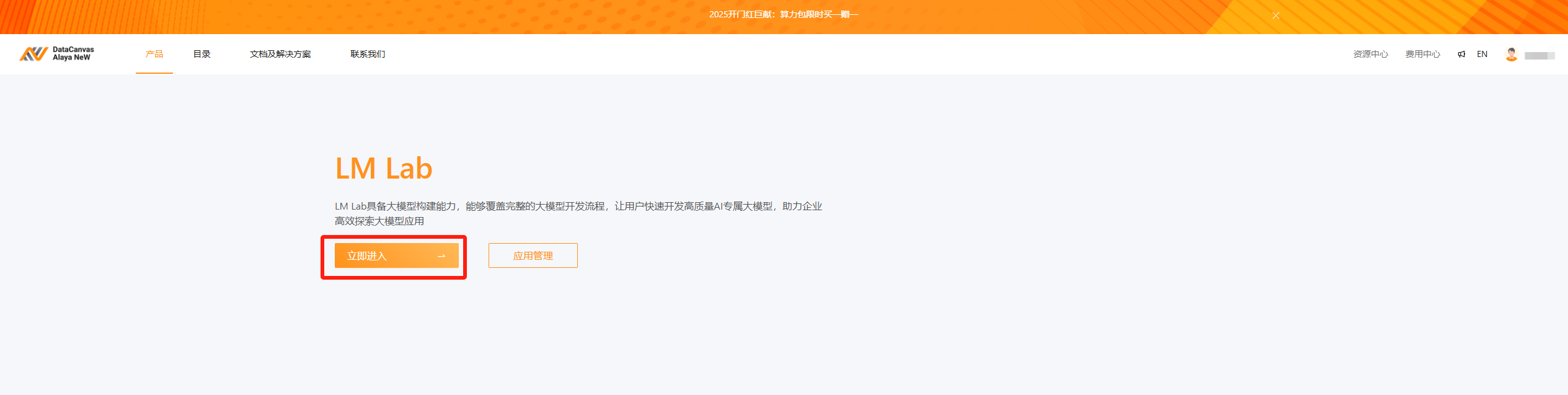The image size is (1568, 395).
Task: Open the 文档及解决方案 menu
Action: (280, 54)
